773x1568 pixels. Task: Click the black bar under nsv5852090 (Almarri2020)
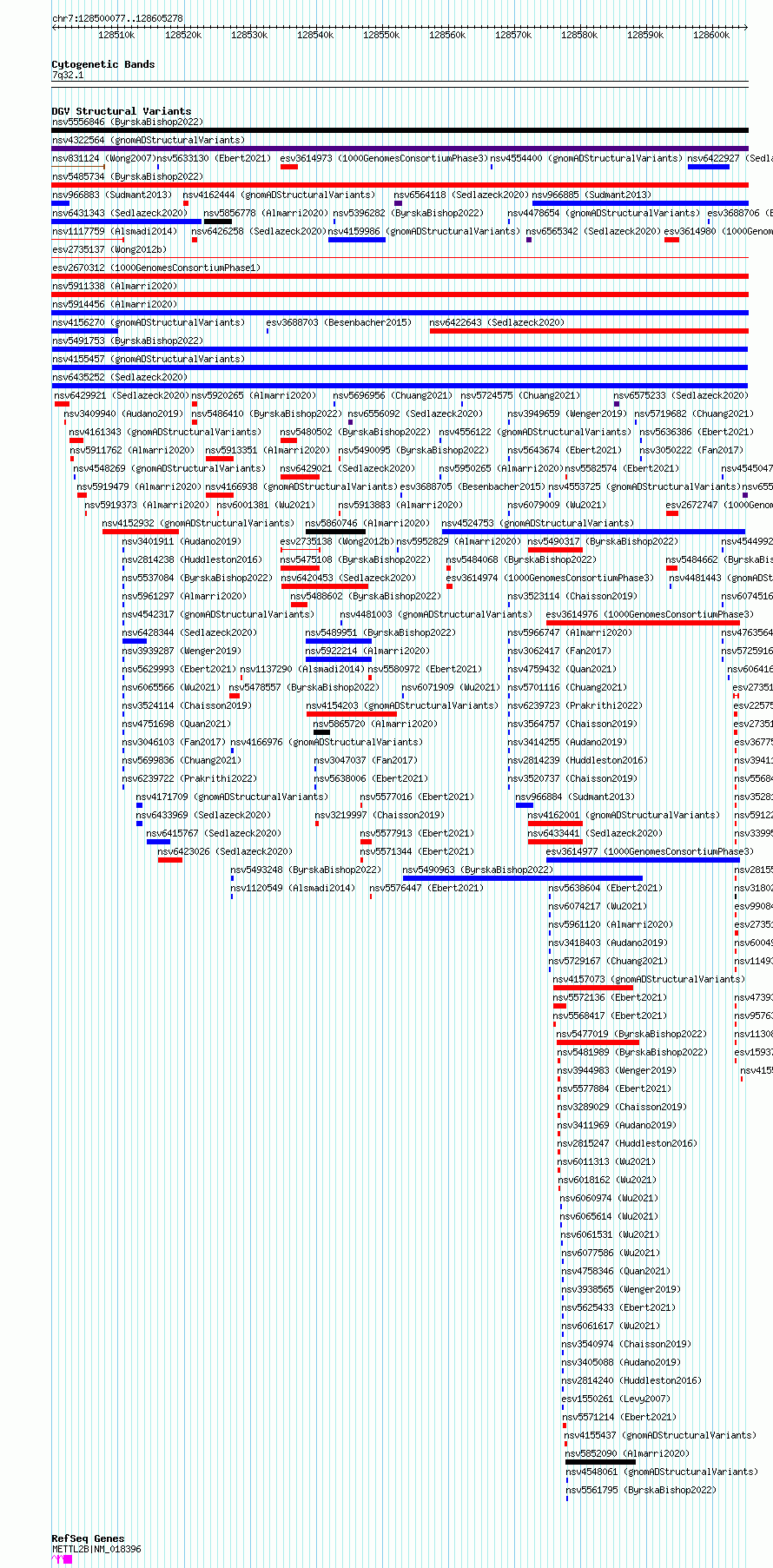(x=601, y=1462)
